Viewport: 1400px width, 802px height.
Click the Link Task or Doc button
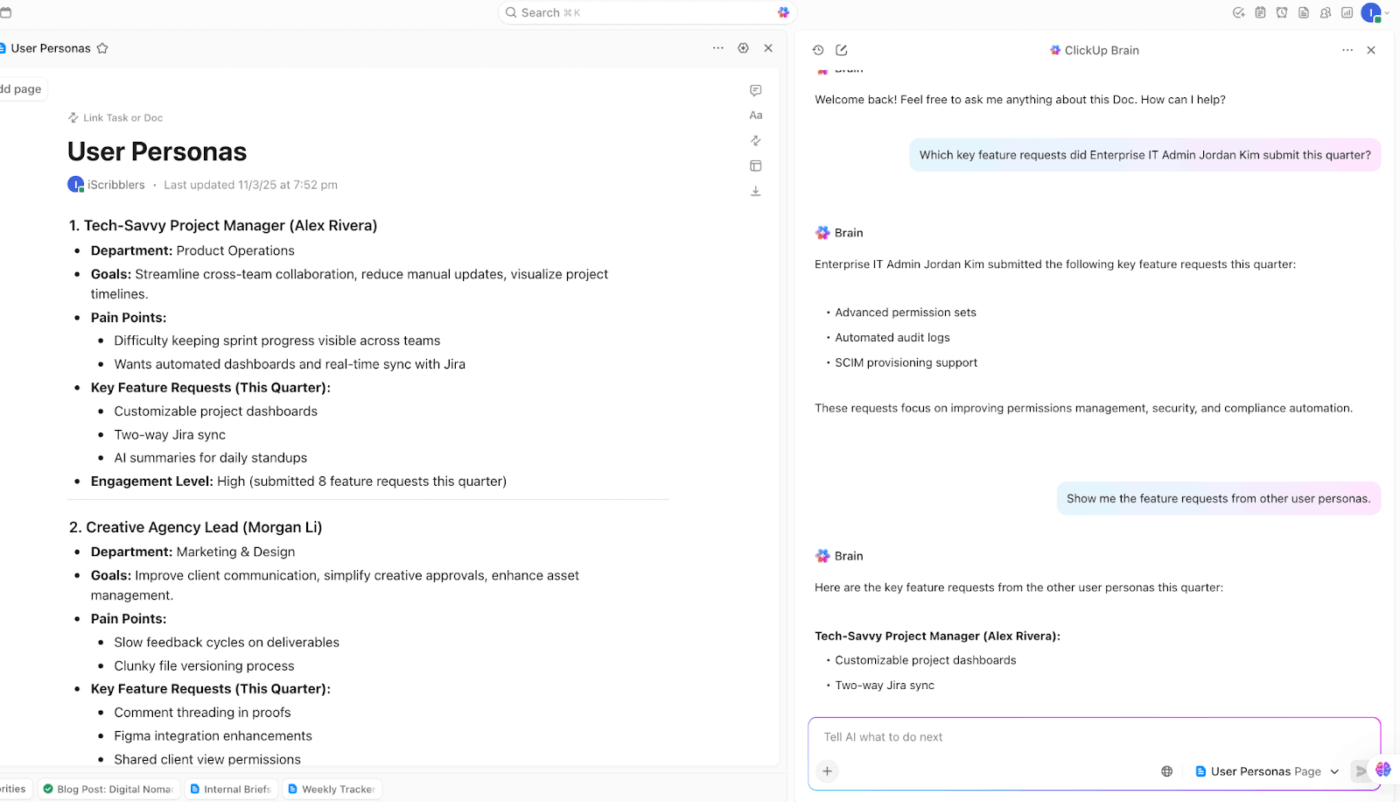[x=115, y=117]
